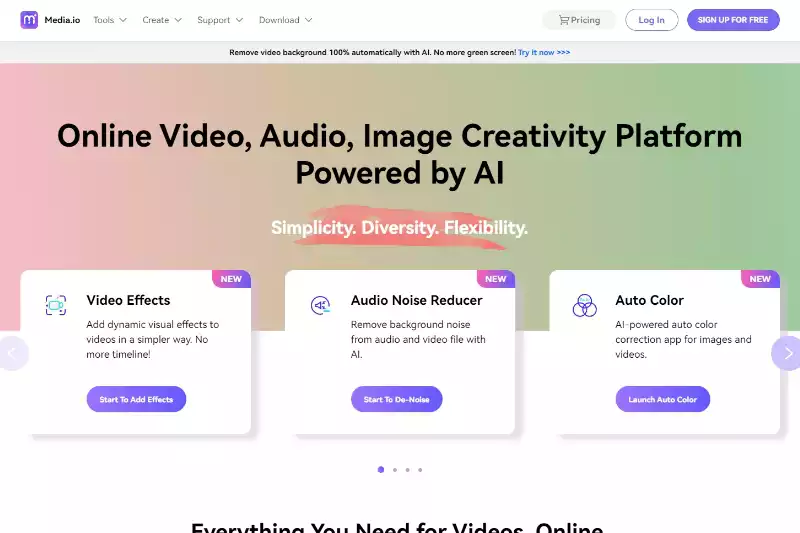The height and width of the screenshot is (533, 800).
Task: Advance carousel with the right arrow
Action: [787, 353]
